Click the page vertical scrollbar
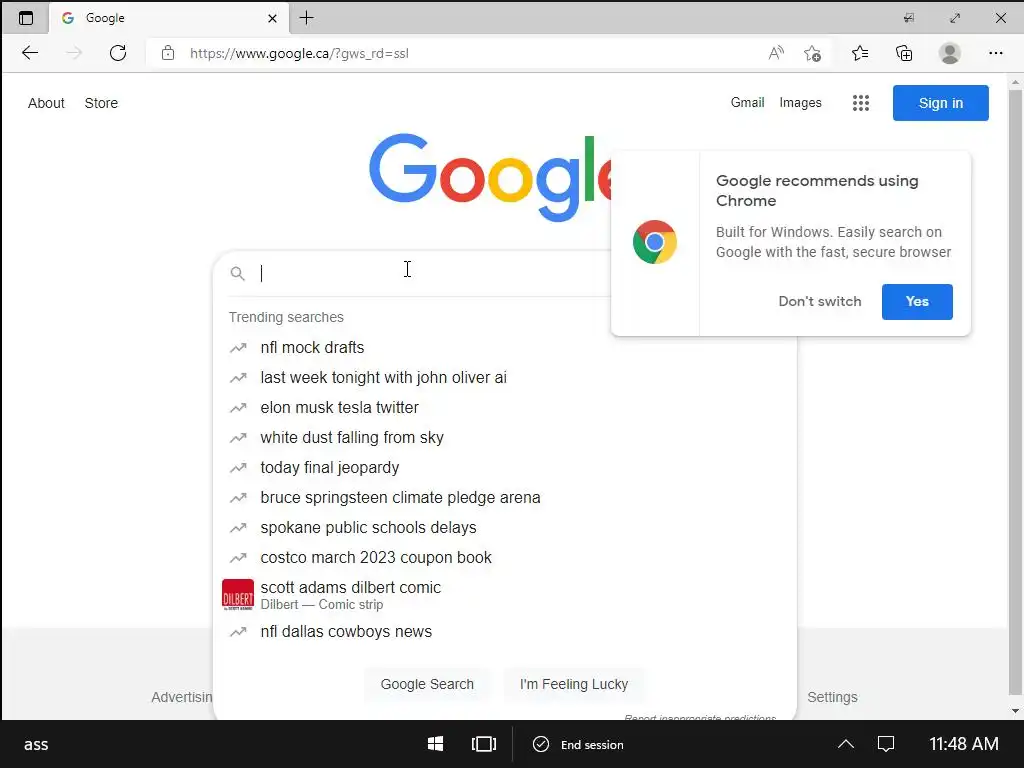This screenshot has width=1024, height=768. pyautogui.click(x=1015, y=392)
